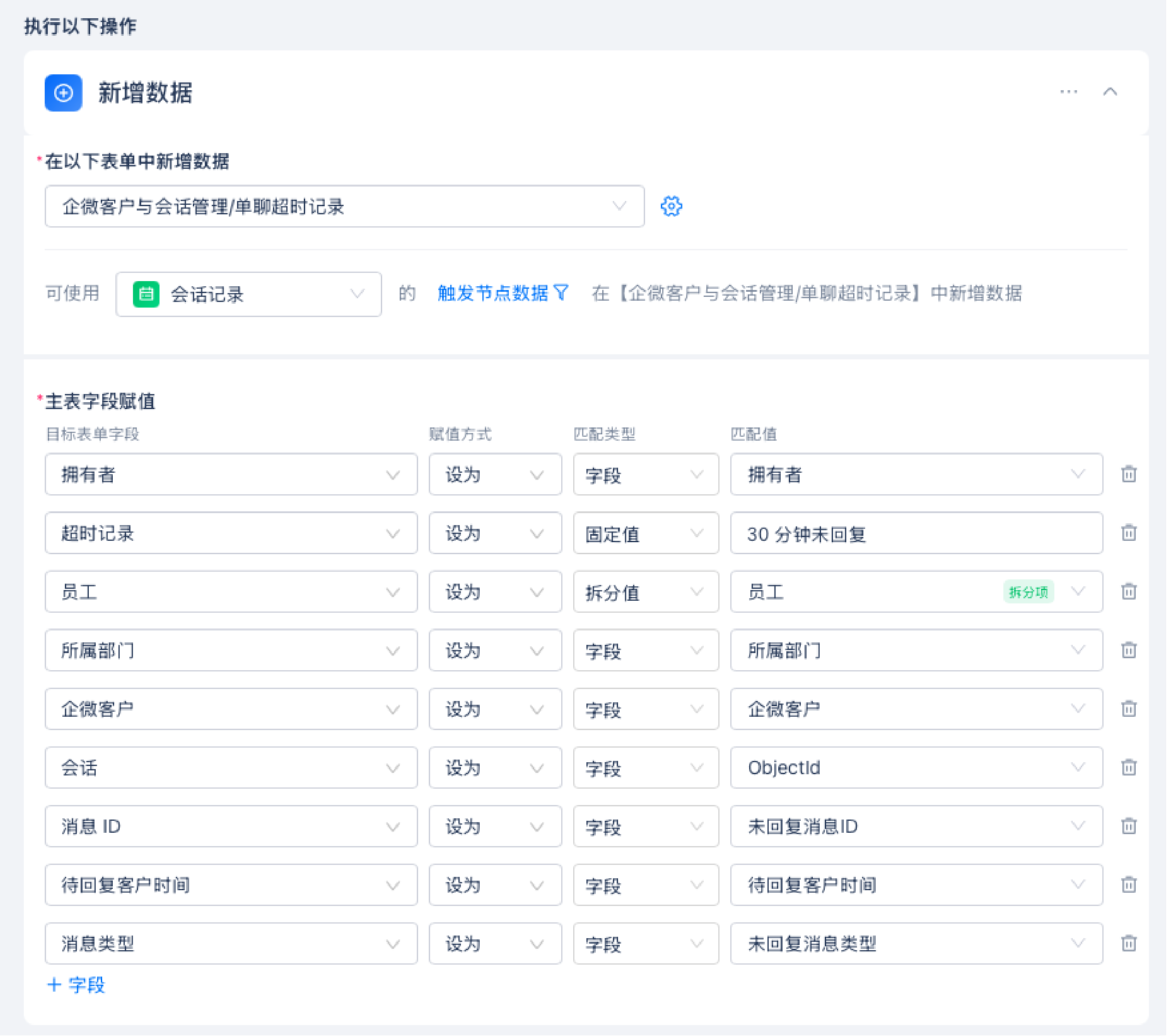Click filter icon next to 触发节点数据
Viewport: 1167px width, 1036px height.
(x=562, y=293)
